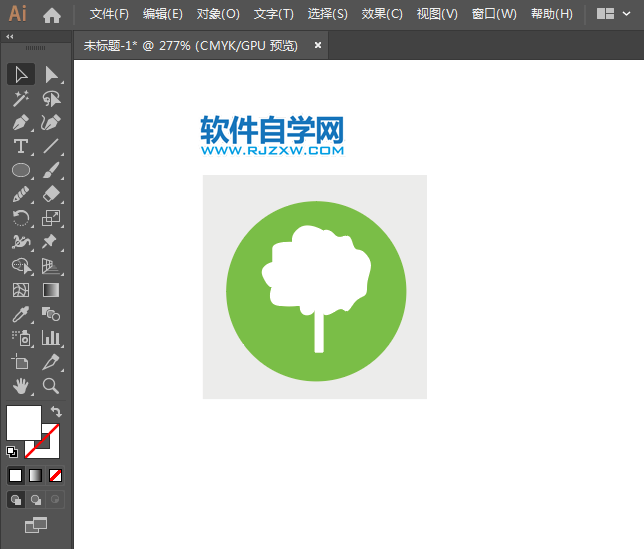Switch to Draw Behind mode
This screenshot has height=549, width=644.
36,499
